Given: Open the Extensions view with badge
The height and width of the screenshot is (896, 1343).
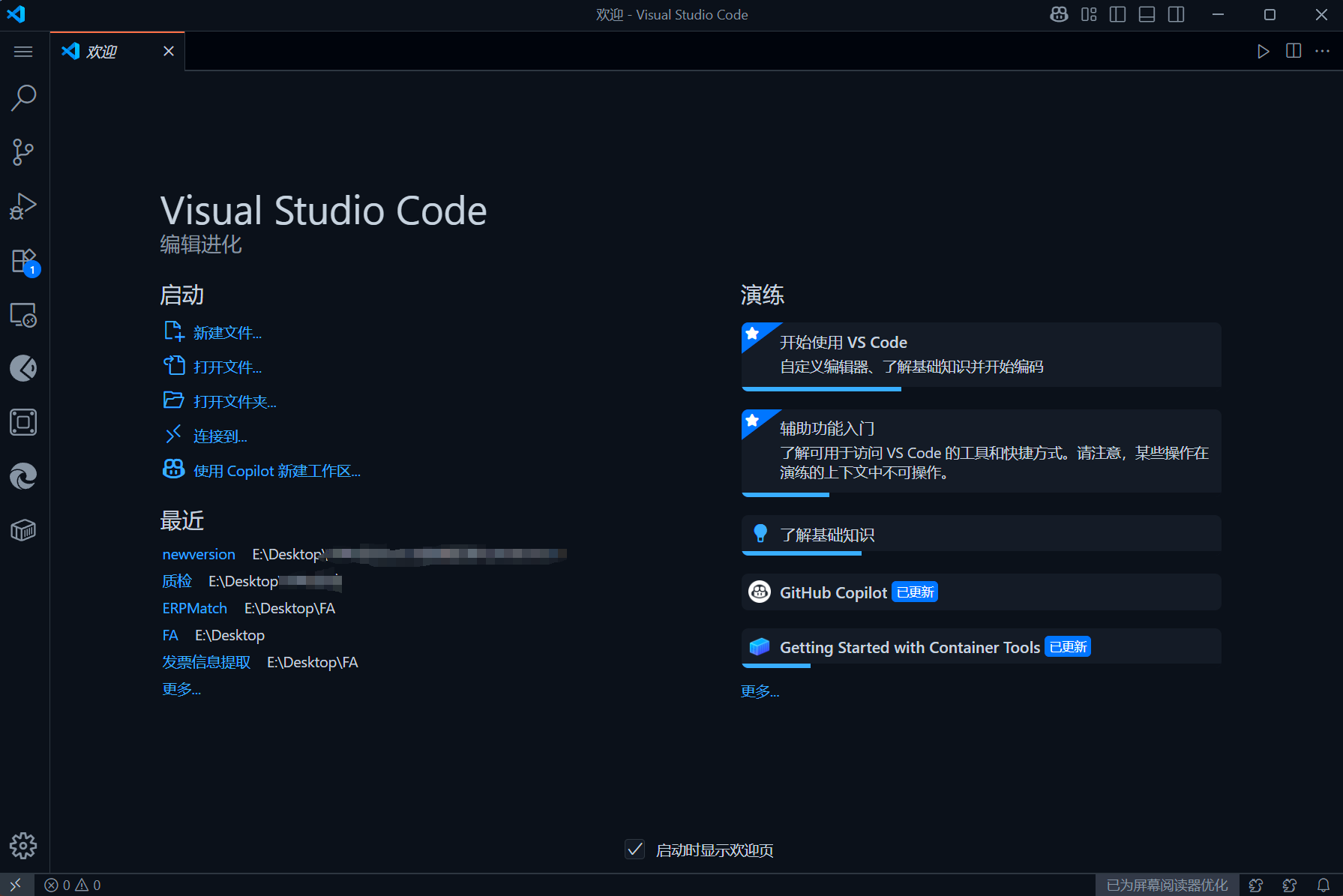Looking at the screenshot, I should coord(23,261).
